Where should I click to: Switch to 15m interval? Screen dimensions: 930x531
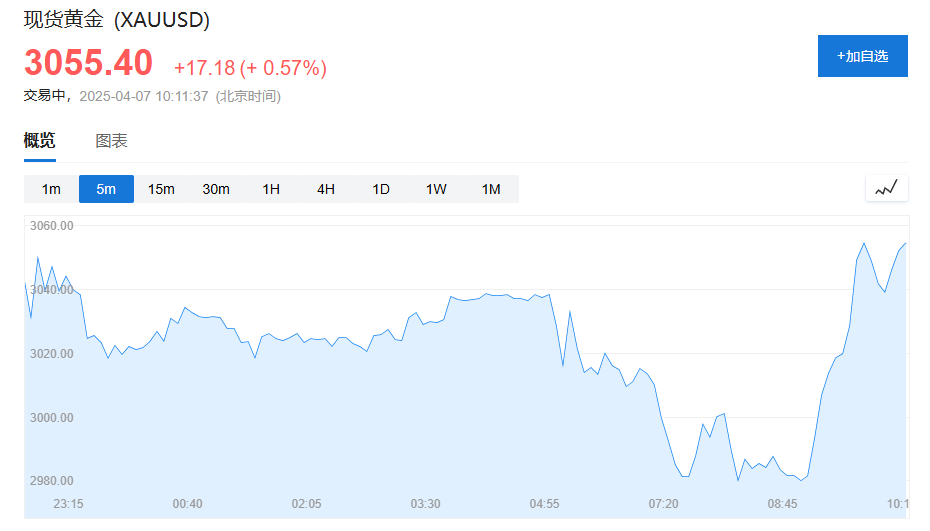tap(161, 189)
